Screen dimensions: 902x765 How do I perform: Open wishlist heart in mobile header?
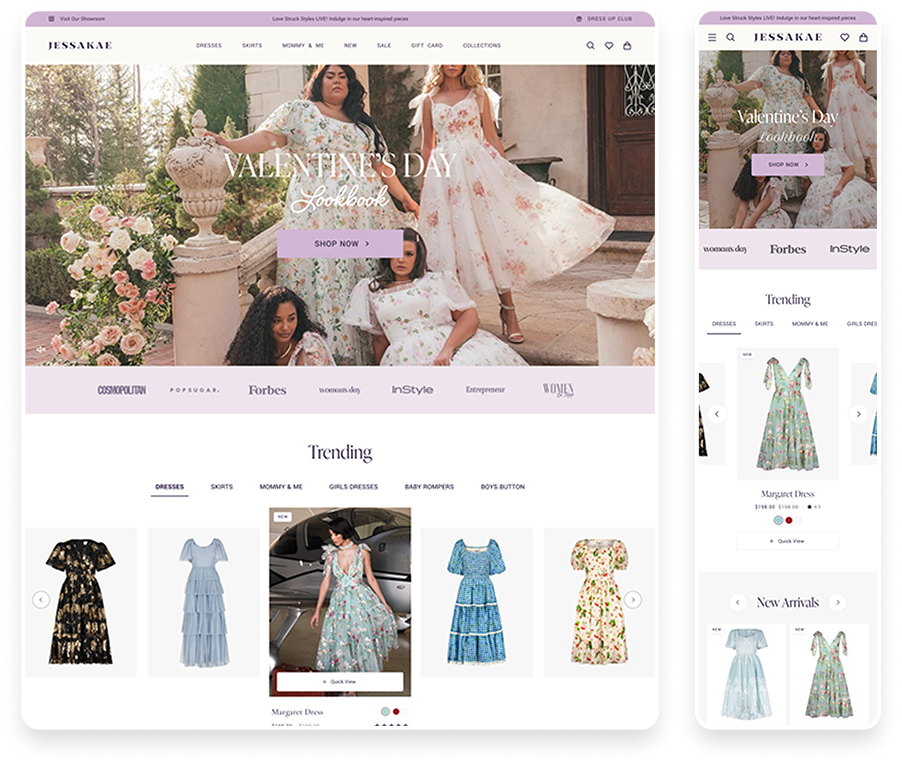(x=845, y=37)
